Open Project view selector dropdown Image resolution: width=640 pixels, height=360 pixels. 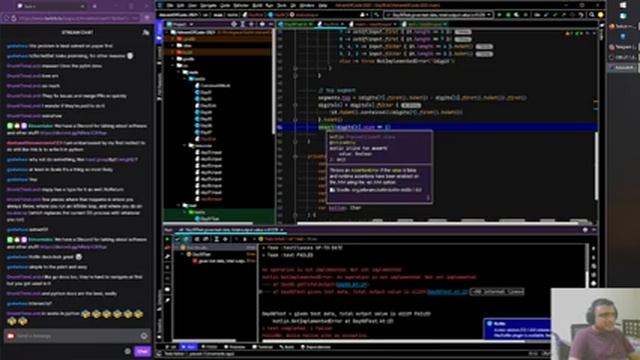click(x=180, y=24)
